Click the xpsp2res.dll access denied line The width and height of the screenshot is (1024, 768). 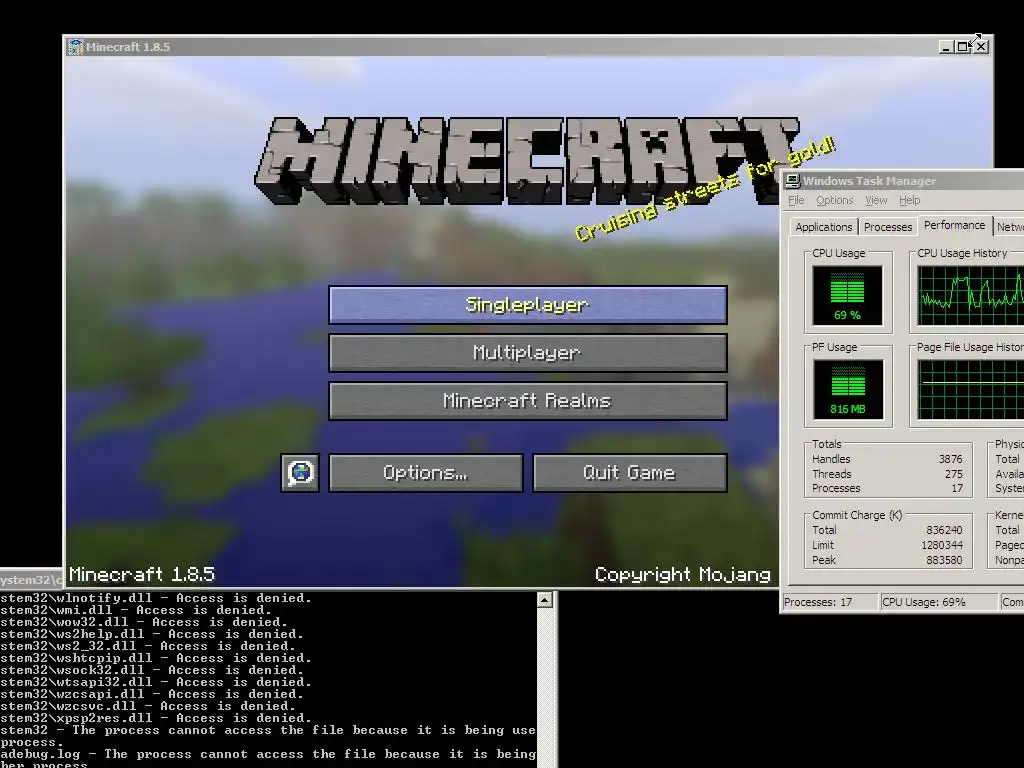(x=156, y=718)
